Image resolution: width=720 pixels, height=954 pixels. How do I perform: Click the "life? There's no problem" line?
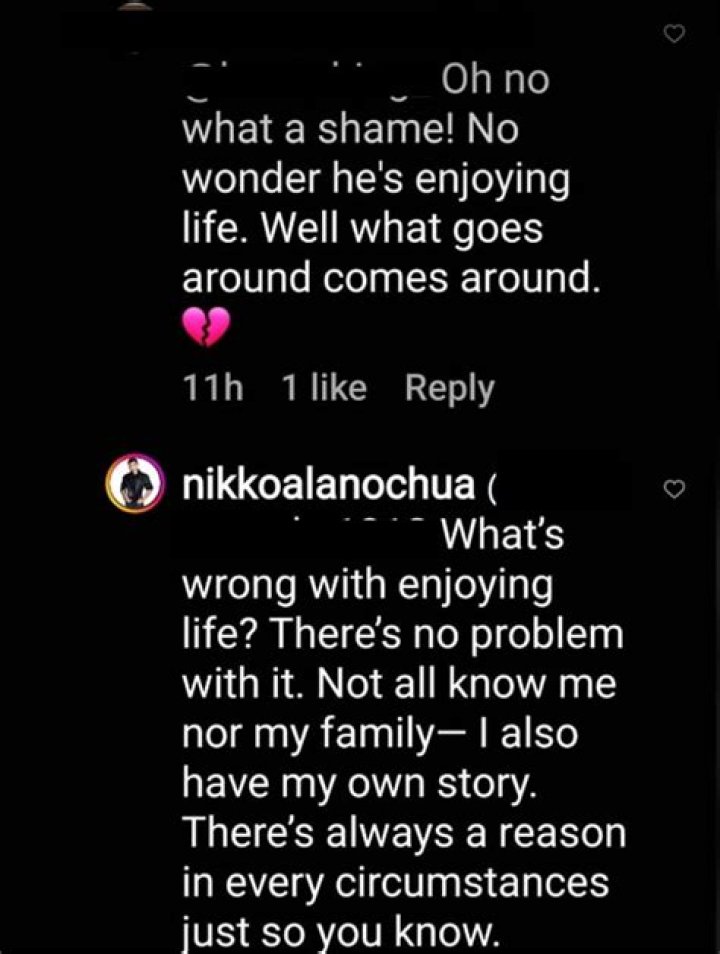pyautogui.click(x=401, y=636)
